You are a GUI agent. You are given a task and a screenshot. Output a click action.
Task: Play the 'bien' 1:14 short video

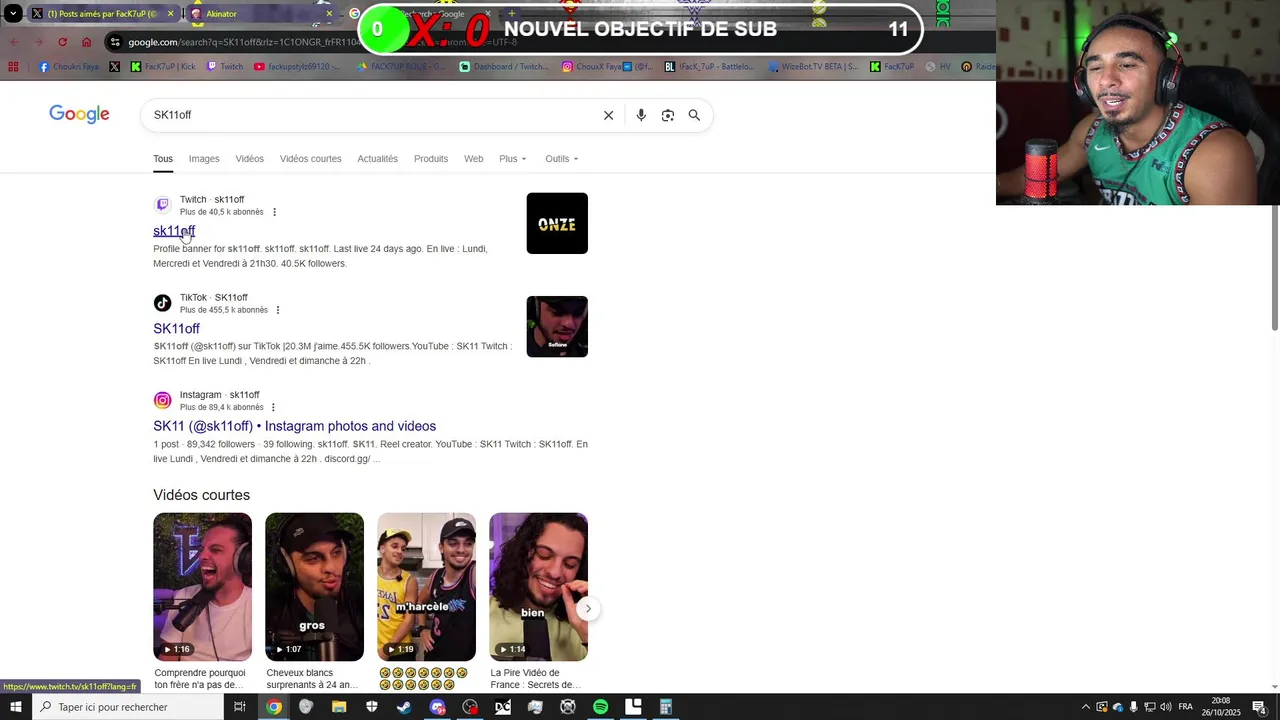click(x=538, y=587)
